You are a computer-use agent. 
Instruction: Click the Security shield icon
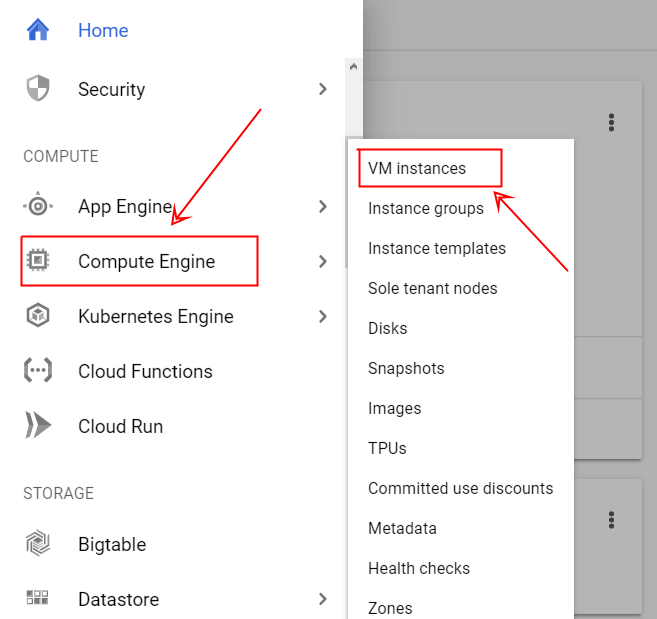tap(38, 88)
